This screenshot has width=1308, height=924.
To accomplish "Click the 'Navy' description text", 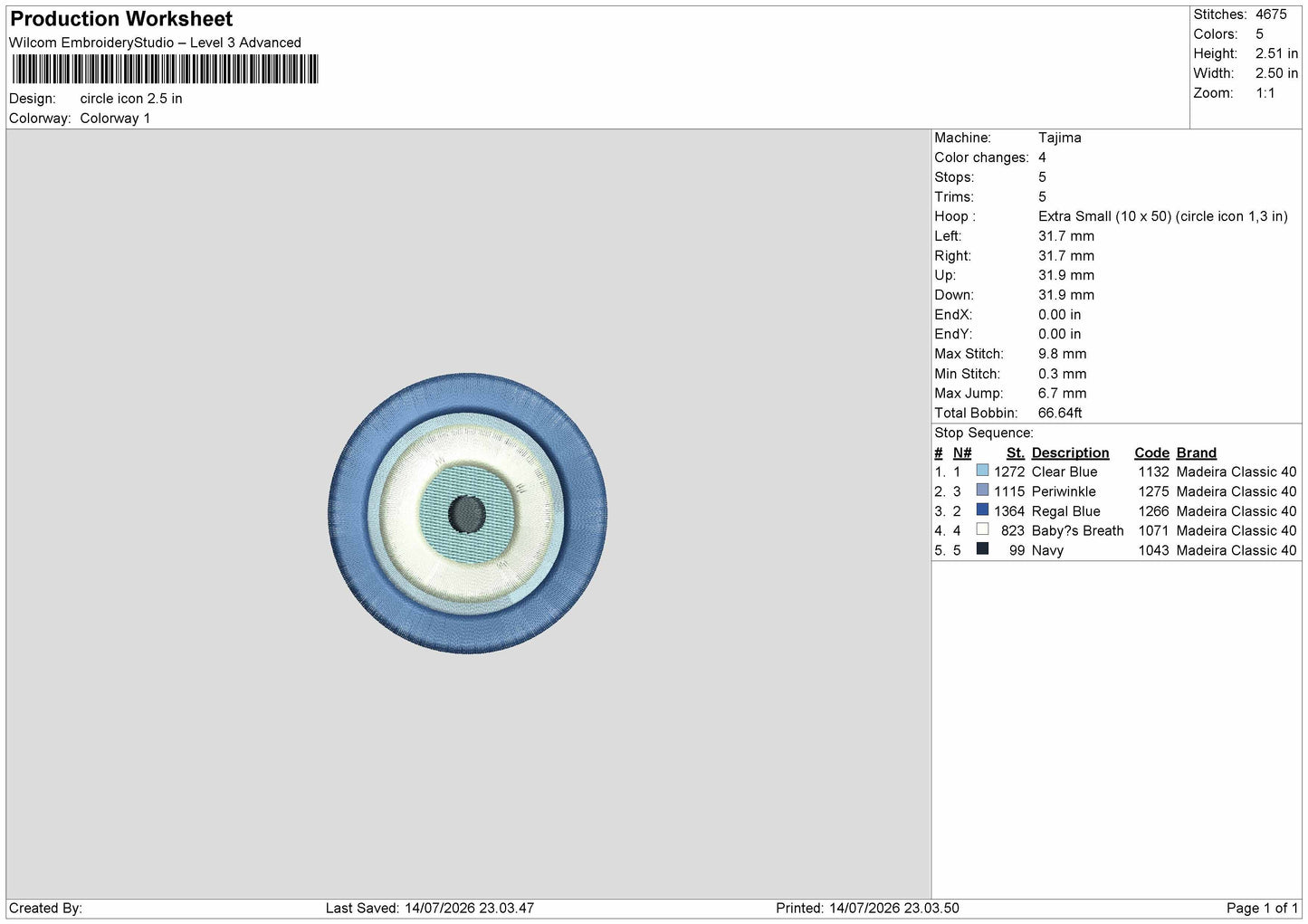I will [x=1047, y=550].
